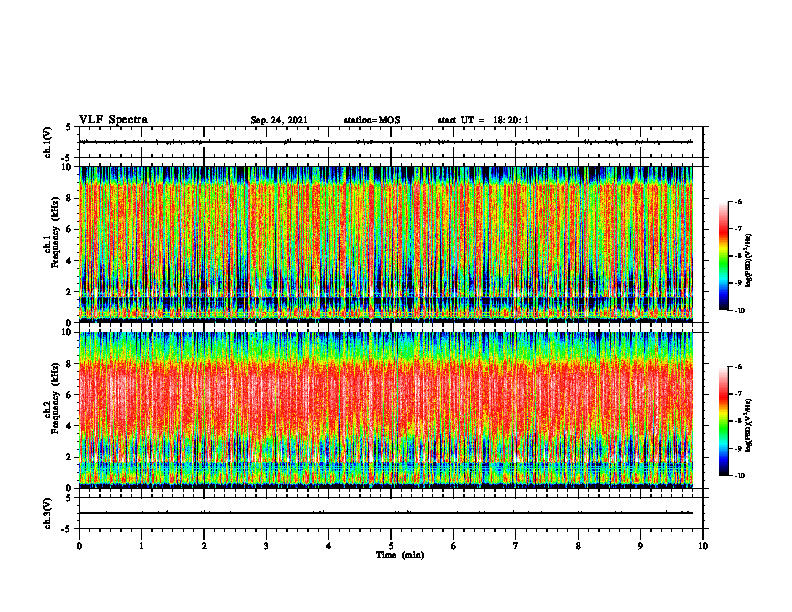Click the ch.1(V) waveform trace panel
The image size is (792, 612).
[x=391, y=142]
